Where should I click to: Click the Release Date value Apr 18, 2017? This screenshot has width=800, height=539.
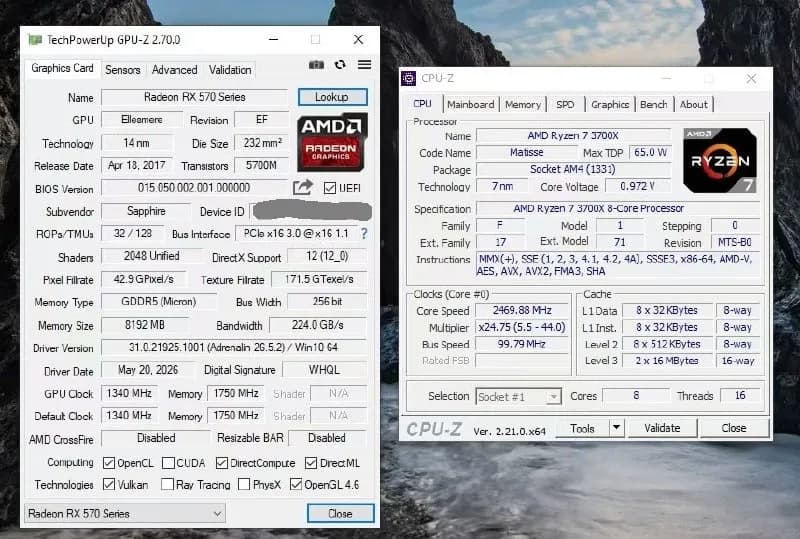137,165
